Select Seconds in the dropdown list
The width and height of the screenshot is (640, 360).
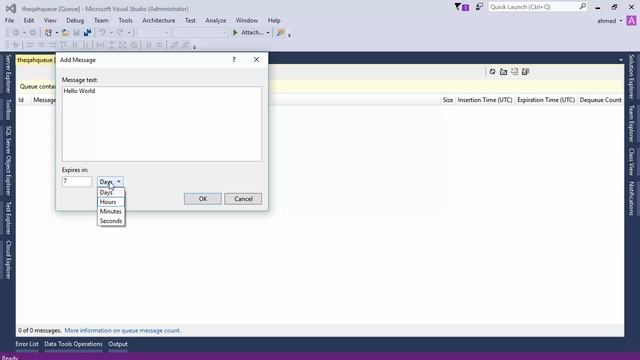coord(111,221)
